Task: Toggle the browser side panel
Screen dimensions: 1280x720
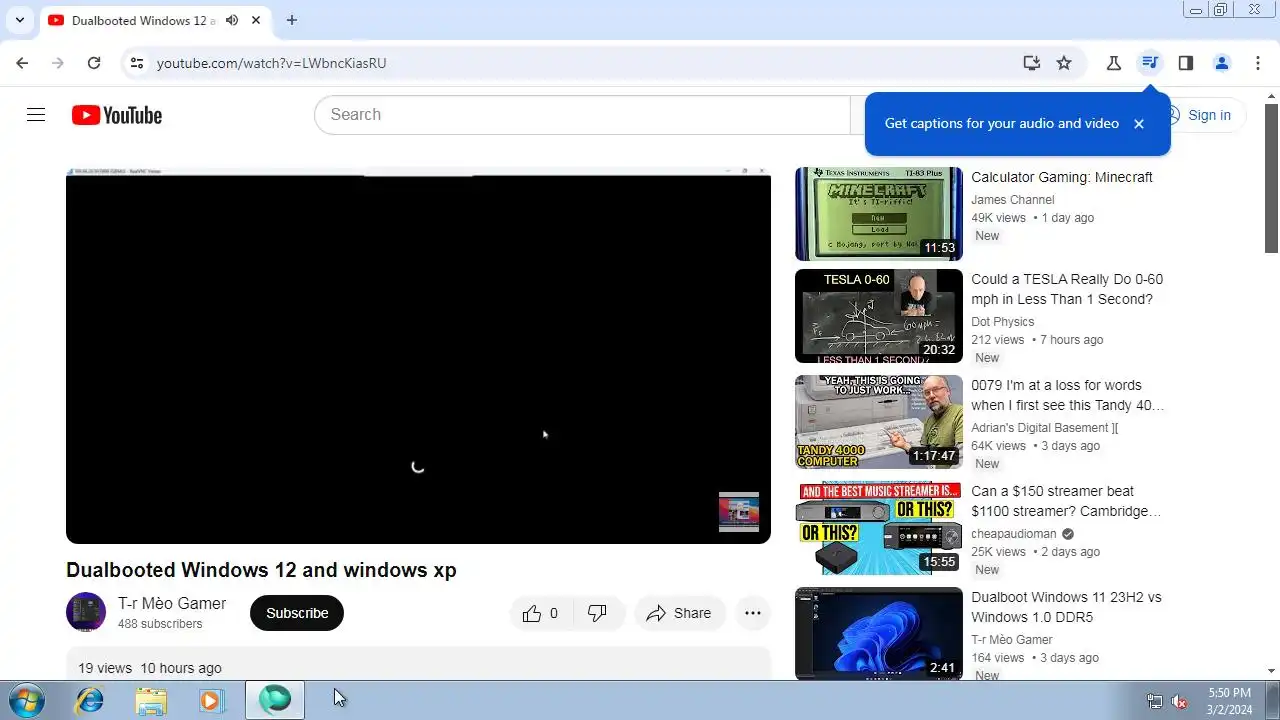Action: coord(1186,63)
